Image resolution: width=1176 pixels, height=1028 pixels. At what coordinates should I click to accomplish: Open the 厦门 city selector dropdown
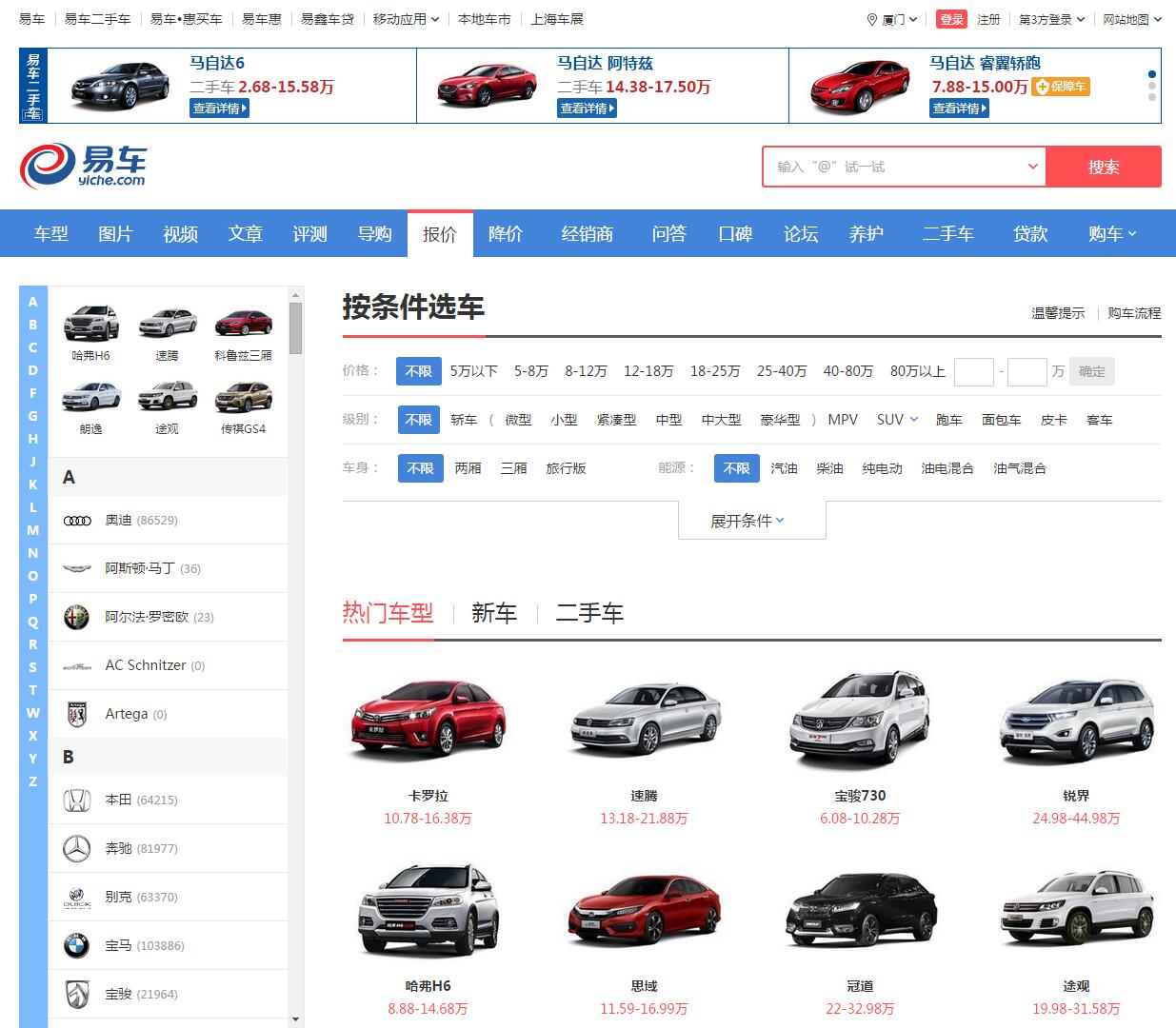pyautogui.click(x=900, y=19)
